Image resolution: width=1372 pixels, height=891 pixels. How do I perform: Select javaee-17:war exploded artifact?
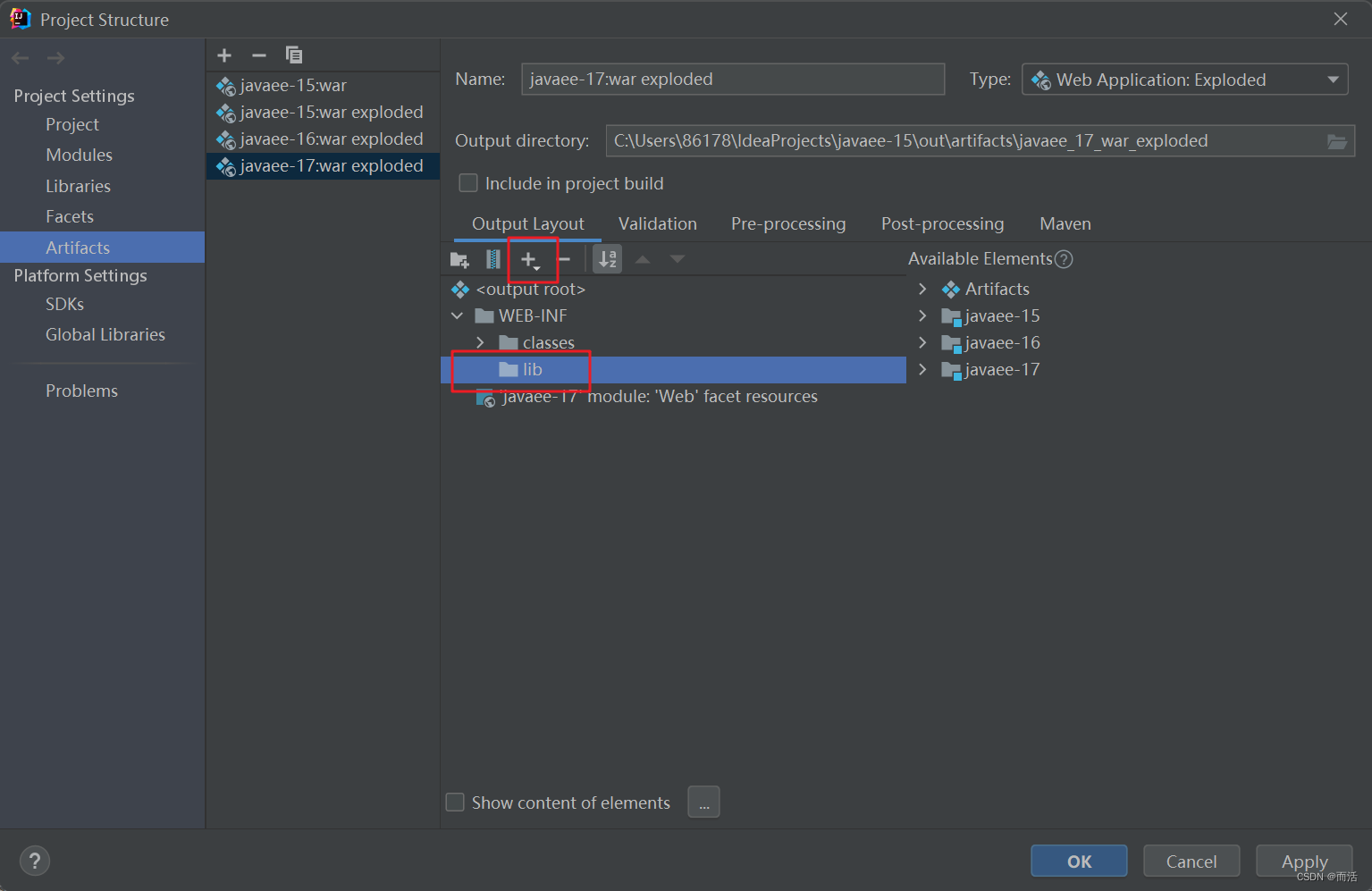pos(323,166)
